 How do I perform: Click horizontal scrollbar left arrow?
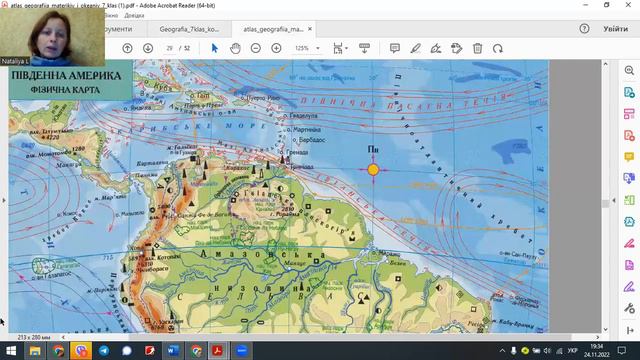63,338
